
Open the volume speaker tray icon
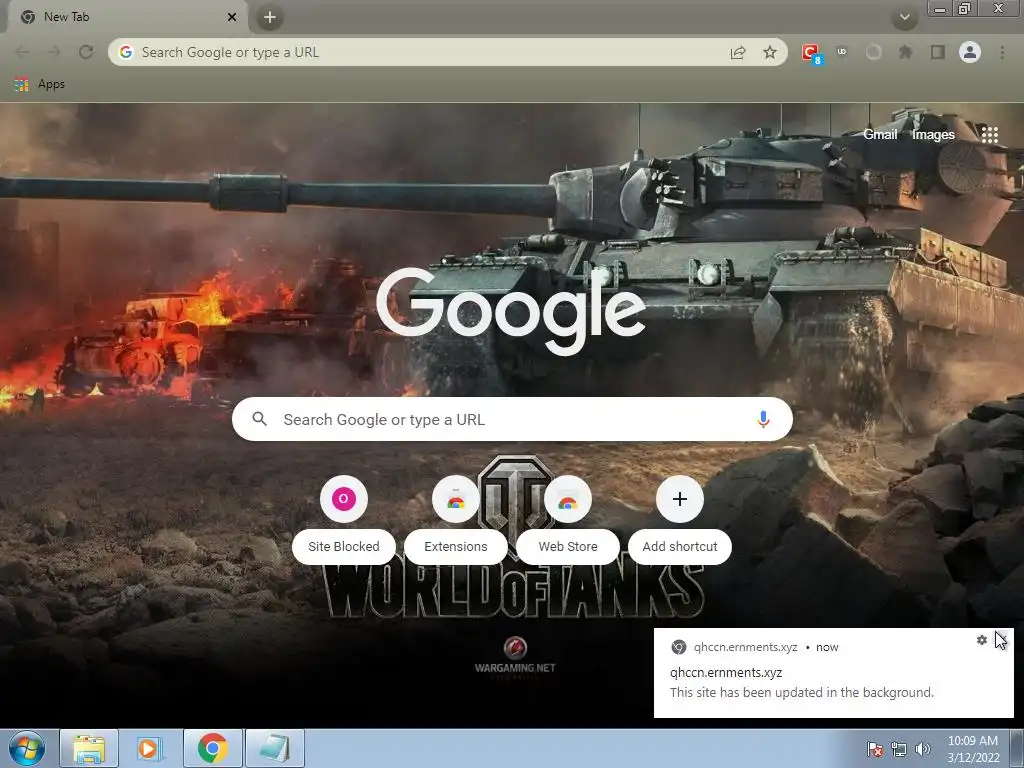click(923, 749)
